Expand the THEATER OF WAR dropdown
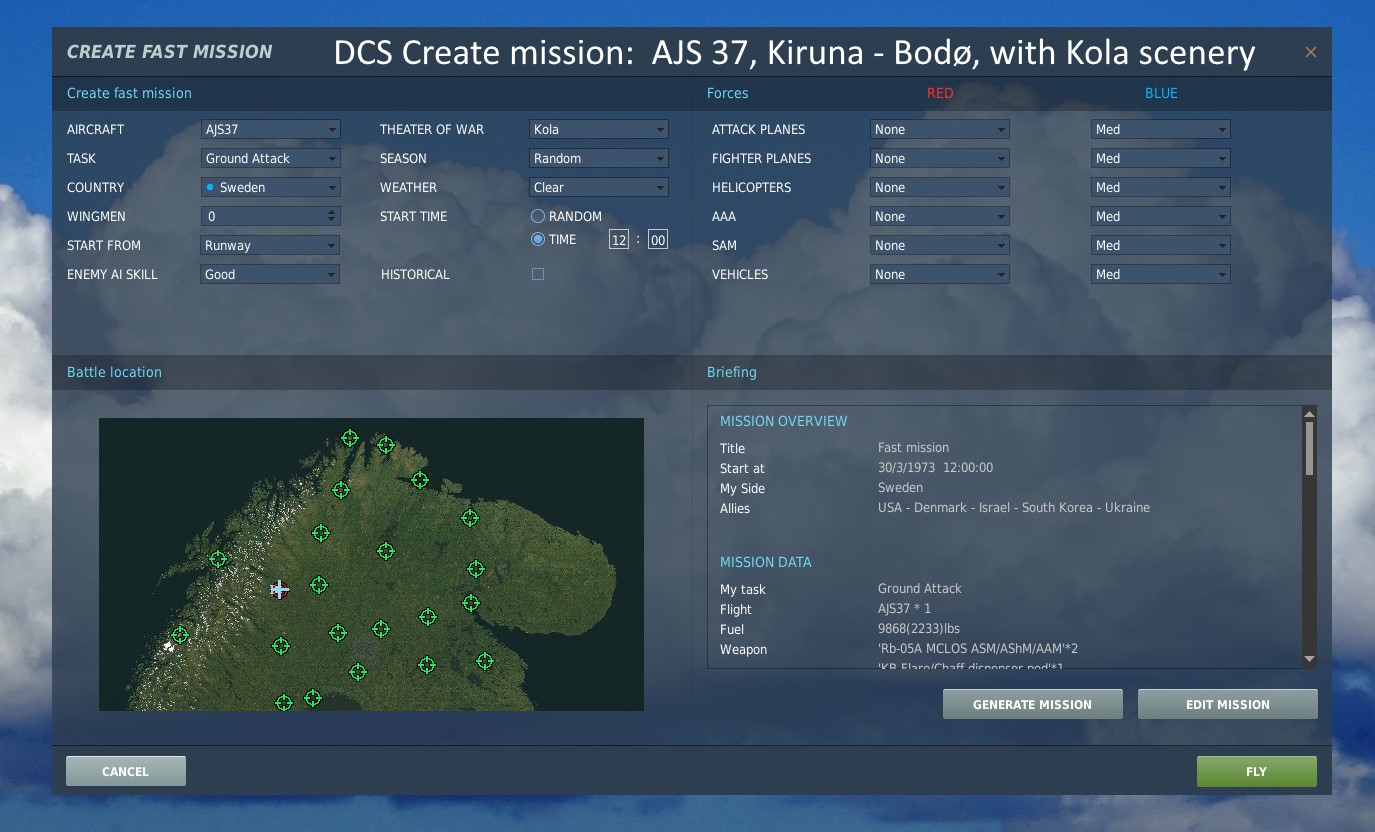The width and height of the screenshot is (1375, 832). point(598,129)
